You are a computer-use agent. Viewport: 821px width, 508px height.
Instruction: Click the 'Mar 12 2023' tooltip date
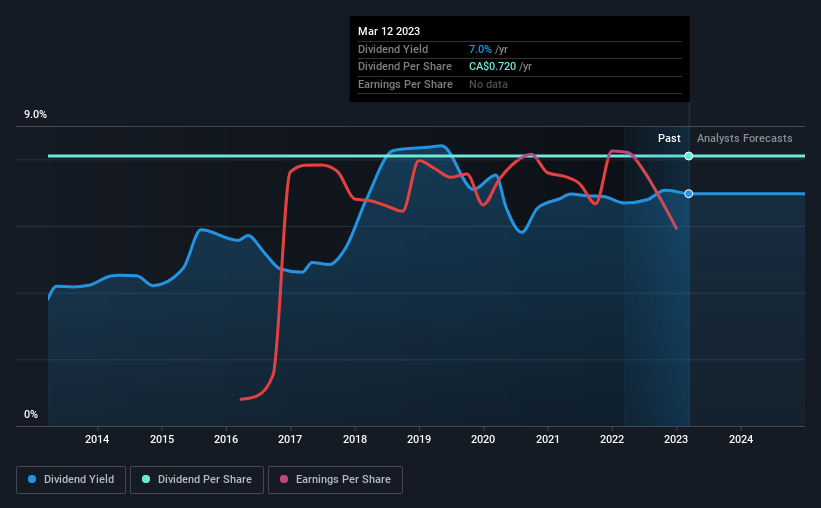(389, 31)
